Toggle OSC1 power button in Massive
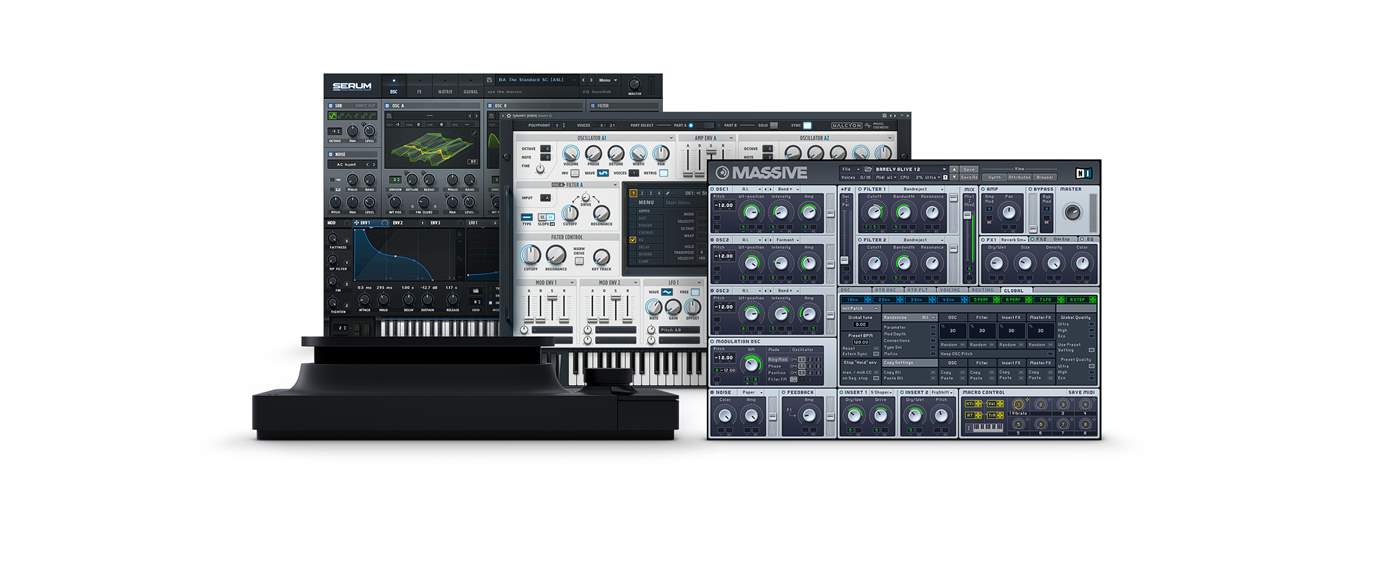The image size is (1400, 569). point(712,188)
